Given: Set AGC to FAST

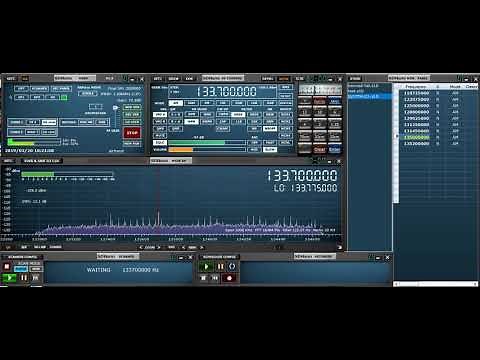Looking at the screenshot, I should click(x=269, y=143).
